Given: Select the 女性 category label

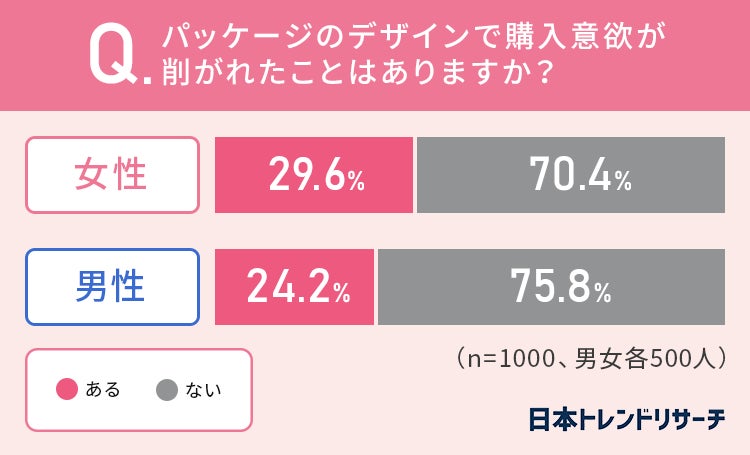Looking at the screenshot, I should (x=111, y=176).
